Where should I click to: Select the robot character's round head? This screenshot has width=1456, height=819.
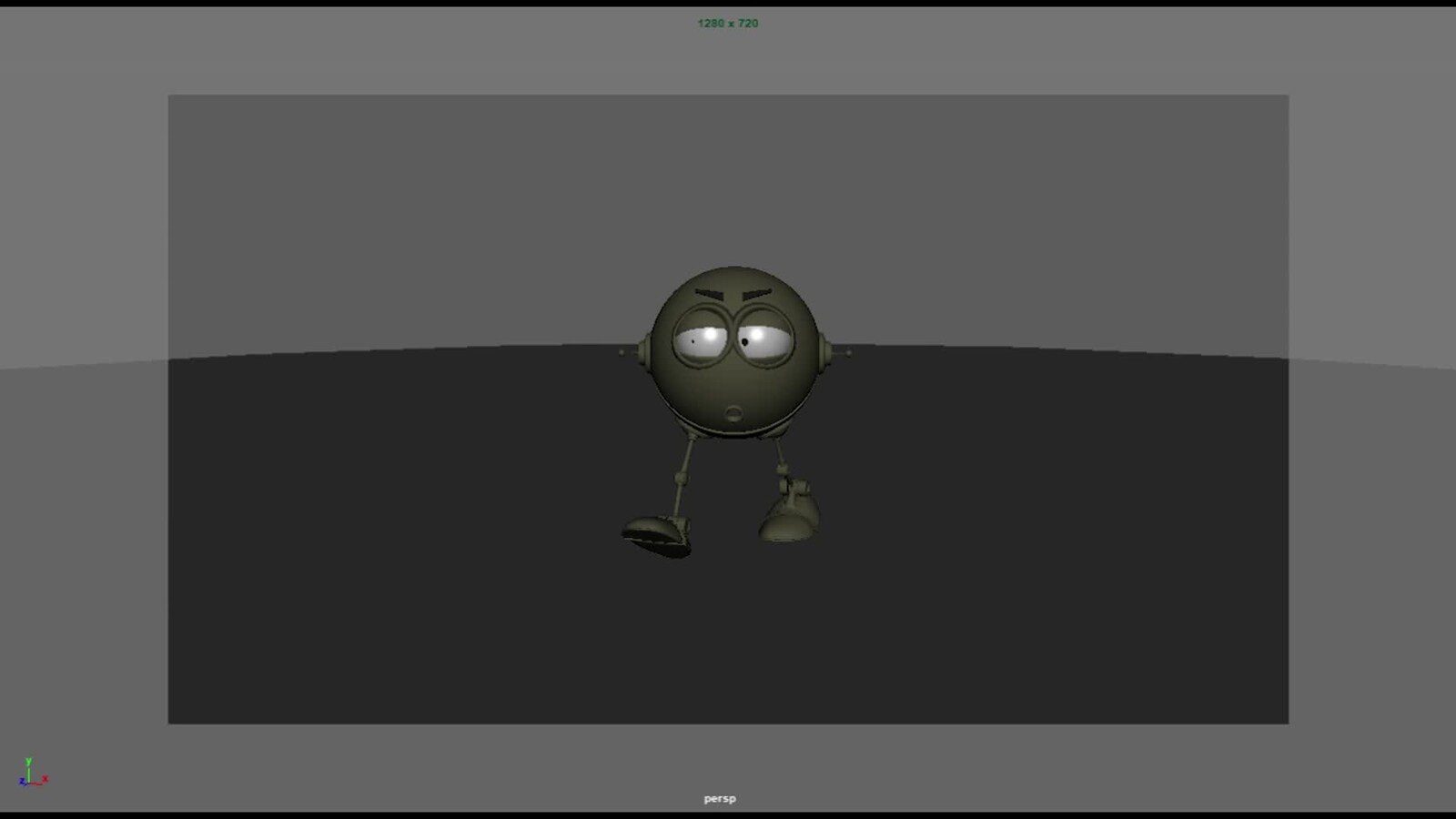coord(734,352)
